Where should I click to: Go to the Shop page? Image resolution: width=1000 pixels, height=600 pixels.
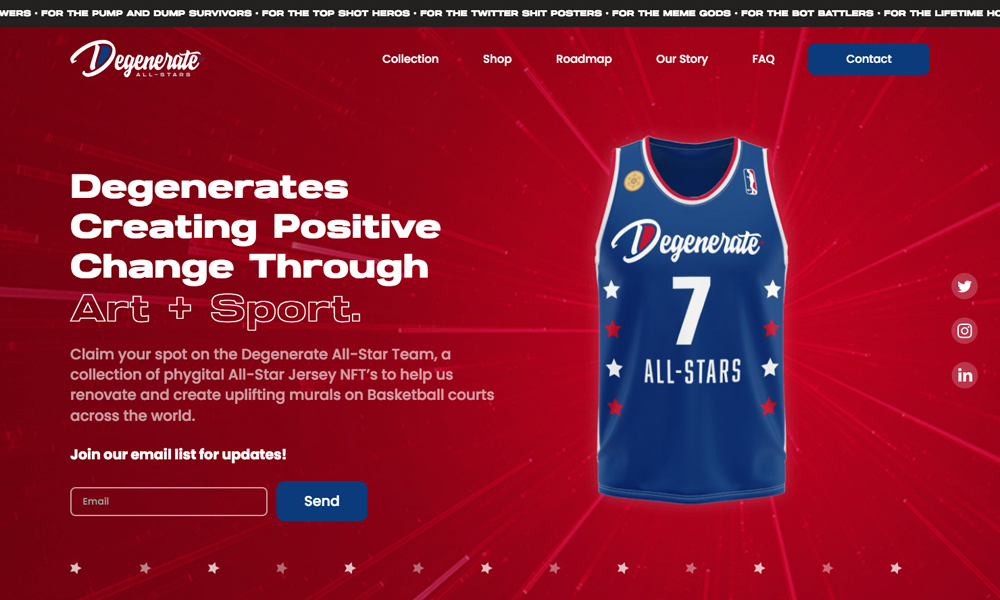(x=497, y=59)
